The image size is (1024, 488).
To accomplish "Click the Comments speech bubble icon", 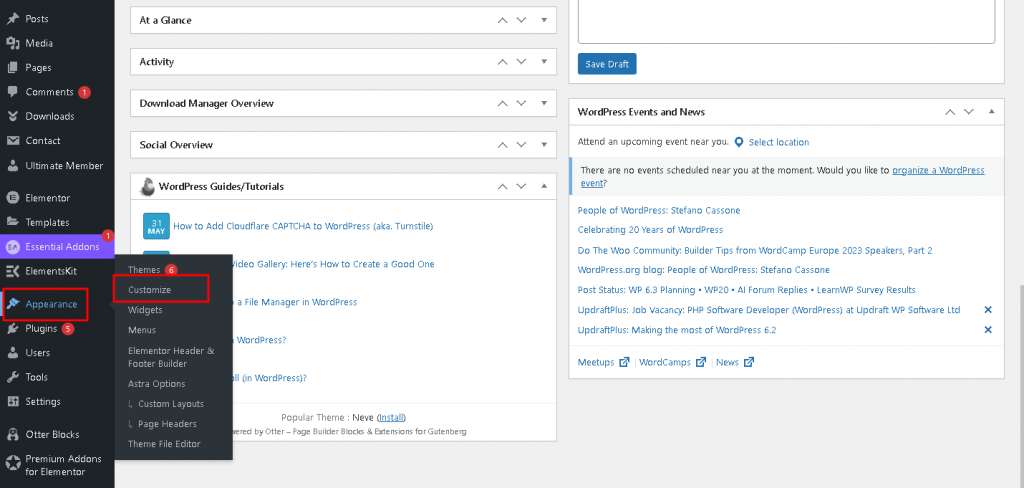I will tap(13, 92).
